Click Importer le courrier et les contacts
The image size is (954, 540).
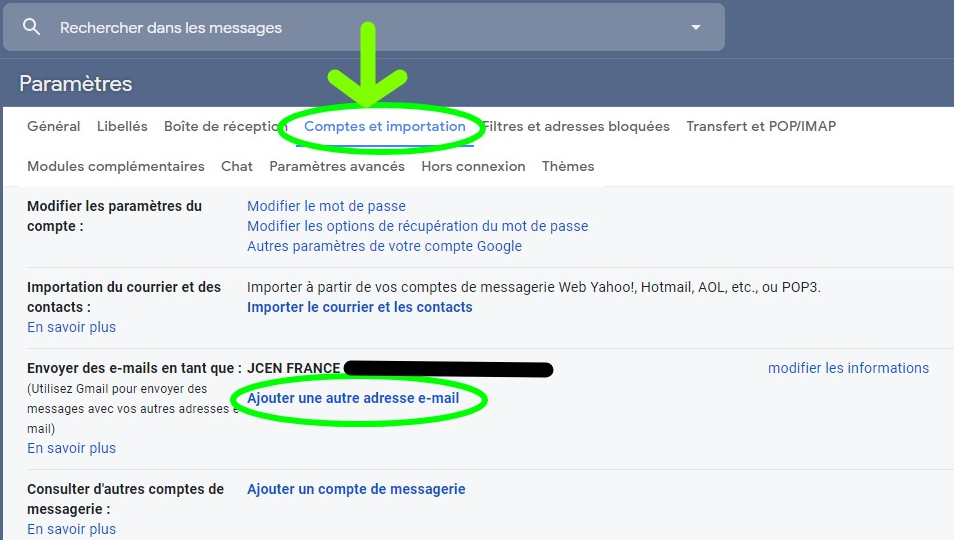click(360, 307)
